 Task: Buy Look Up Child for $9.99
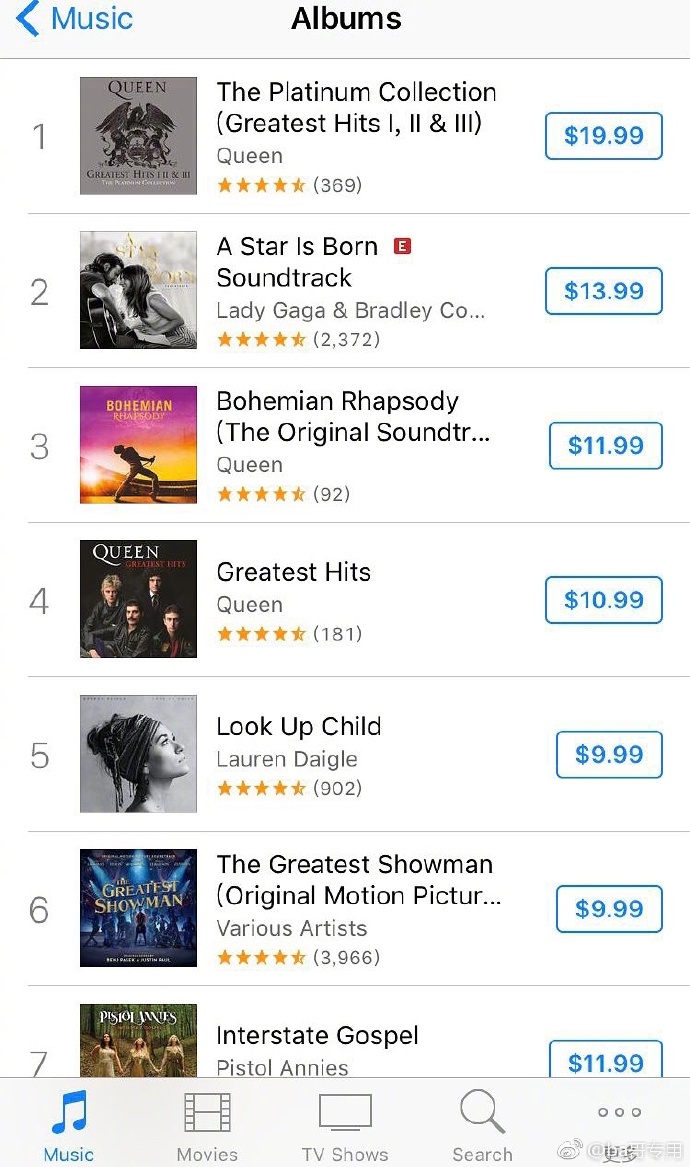pos(608,754)
